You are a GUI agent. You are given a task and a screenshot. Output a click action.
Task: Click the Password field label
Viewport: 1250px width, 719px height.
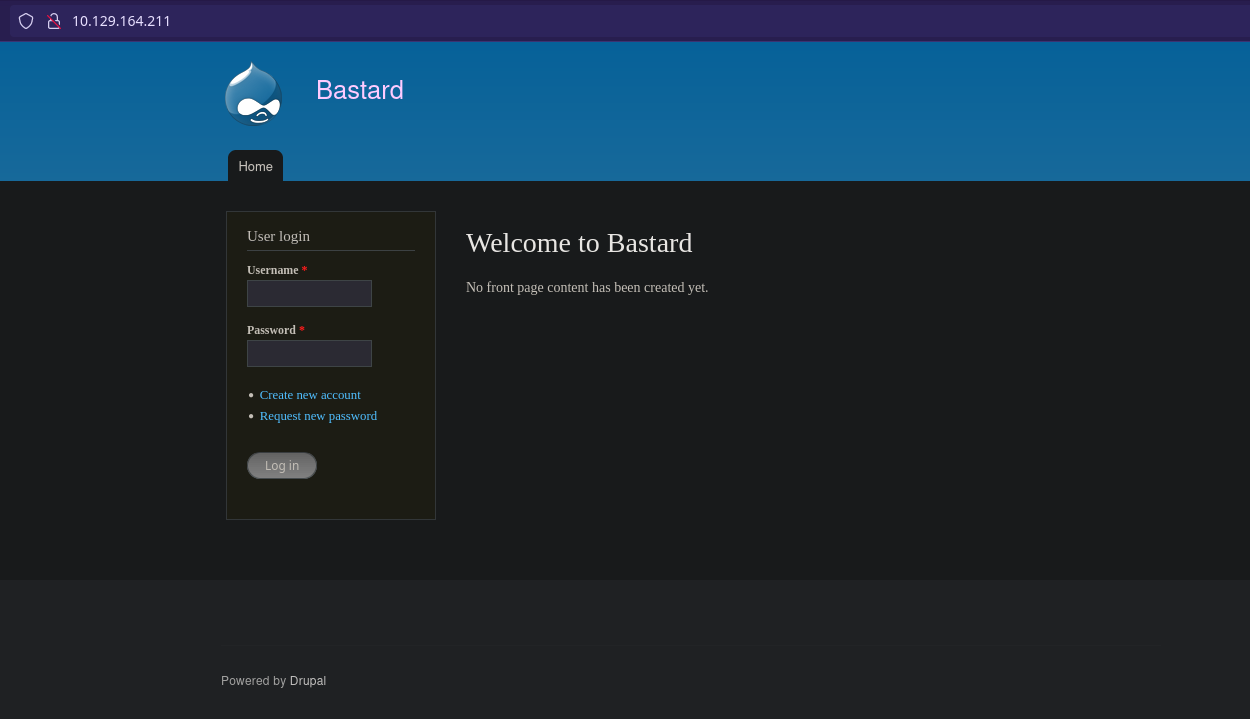pyautogui.click(x=271, y=330)
